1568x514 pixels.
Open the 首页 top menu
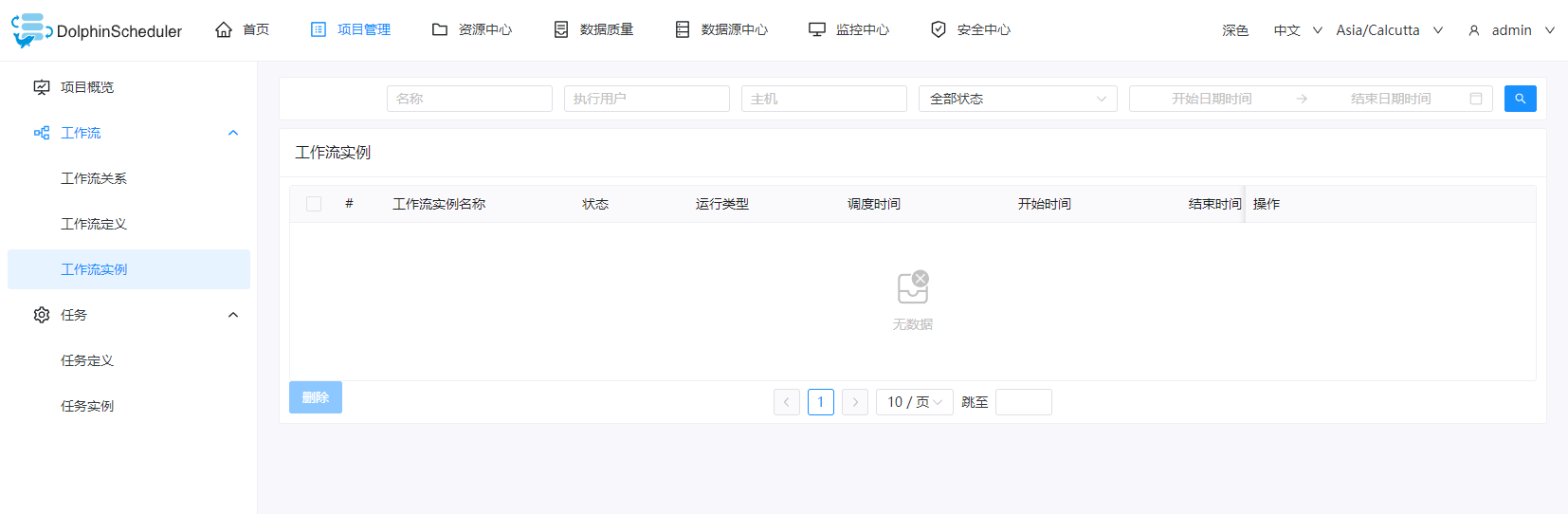point(256,29)
